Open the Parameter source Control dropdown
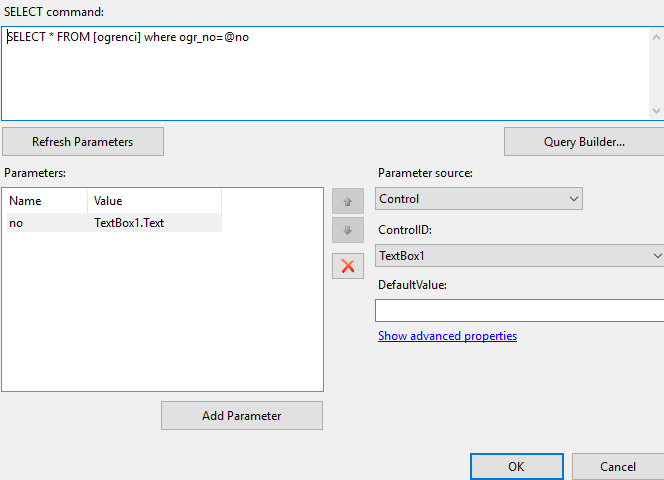 coord(479,199)
